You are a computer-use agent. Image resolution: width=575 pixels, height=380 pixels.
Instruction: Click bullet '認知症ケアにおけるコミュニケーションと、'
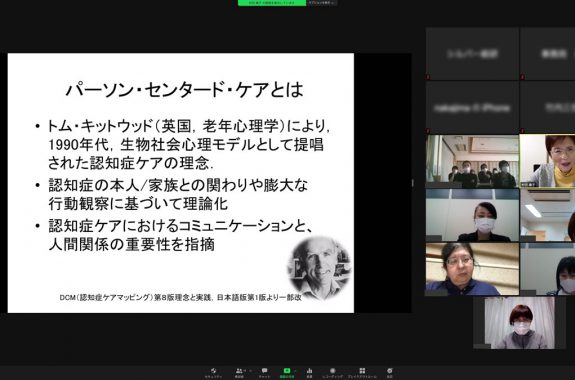coord(181,226)
